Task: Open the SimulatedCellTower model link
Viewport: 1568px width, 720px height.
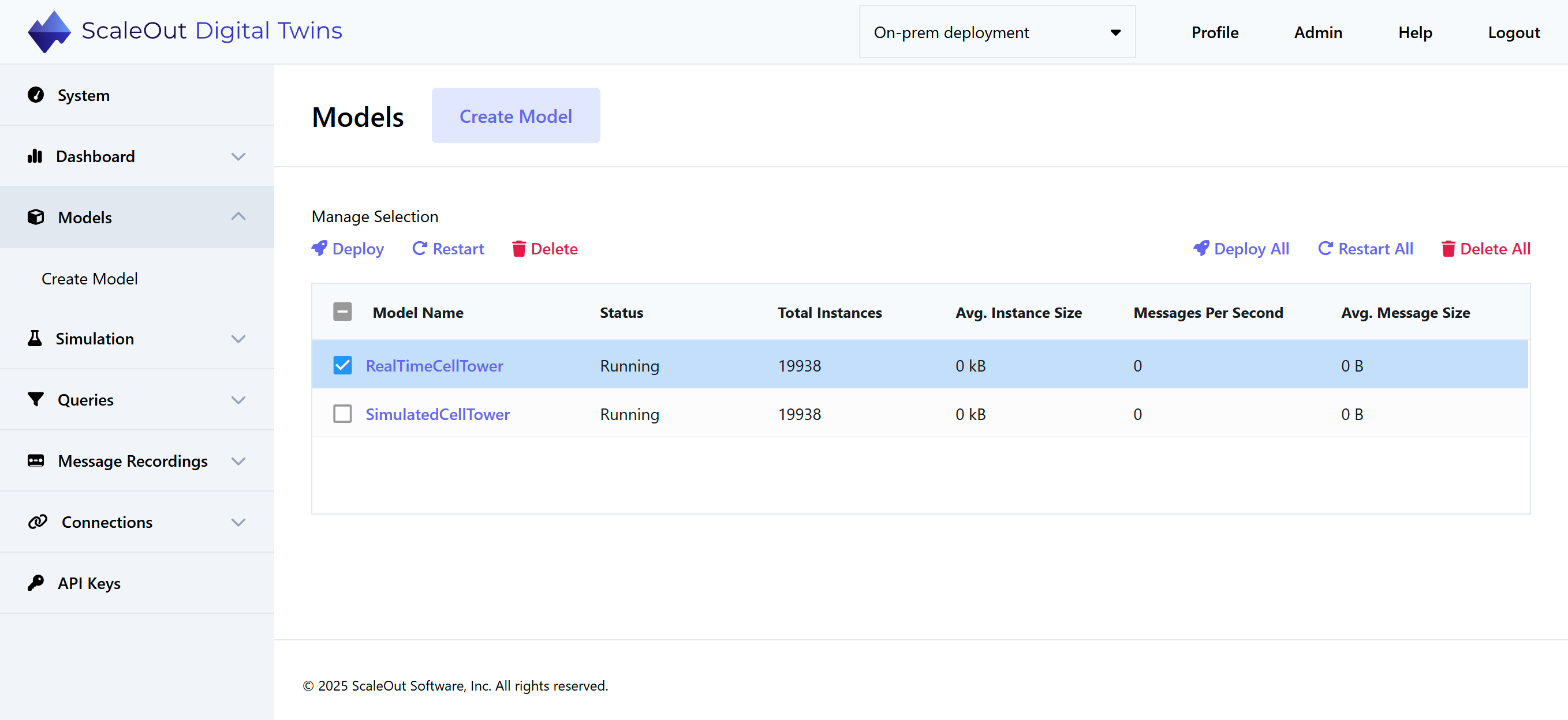Action: 437,414
